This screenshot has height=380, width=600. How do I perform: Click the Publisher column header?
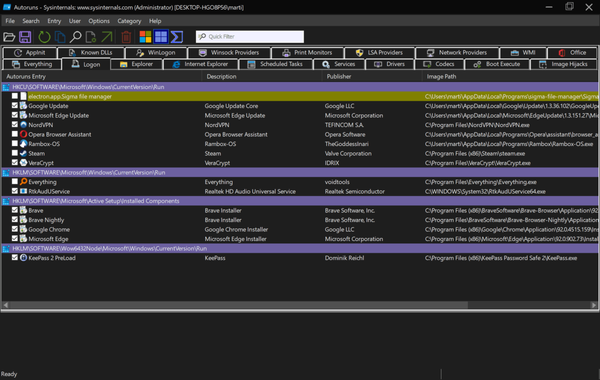[339, 77]
